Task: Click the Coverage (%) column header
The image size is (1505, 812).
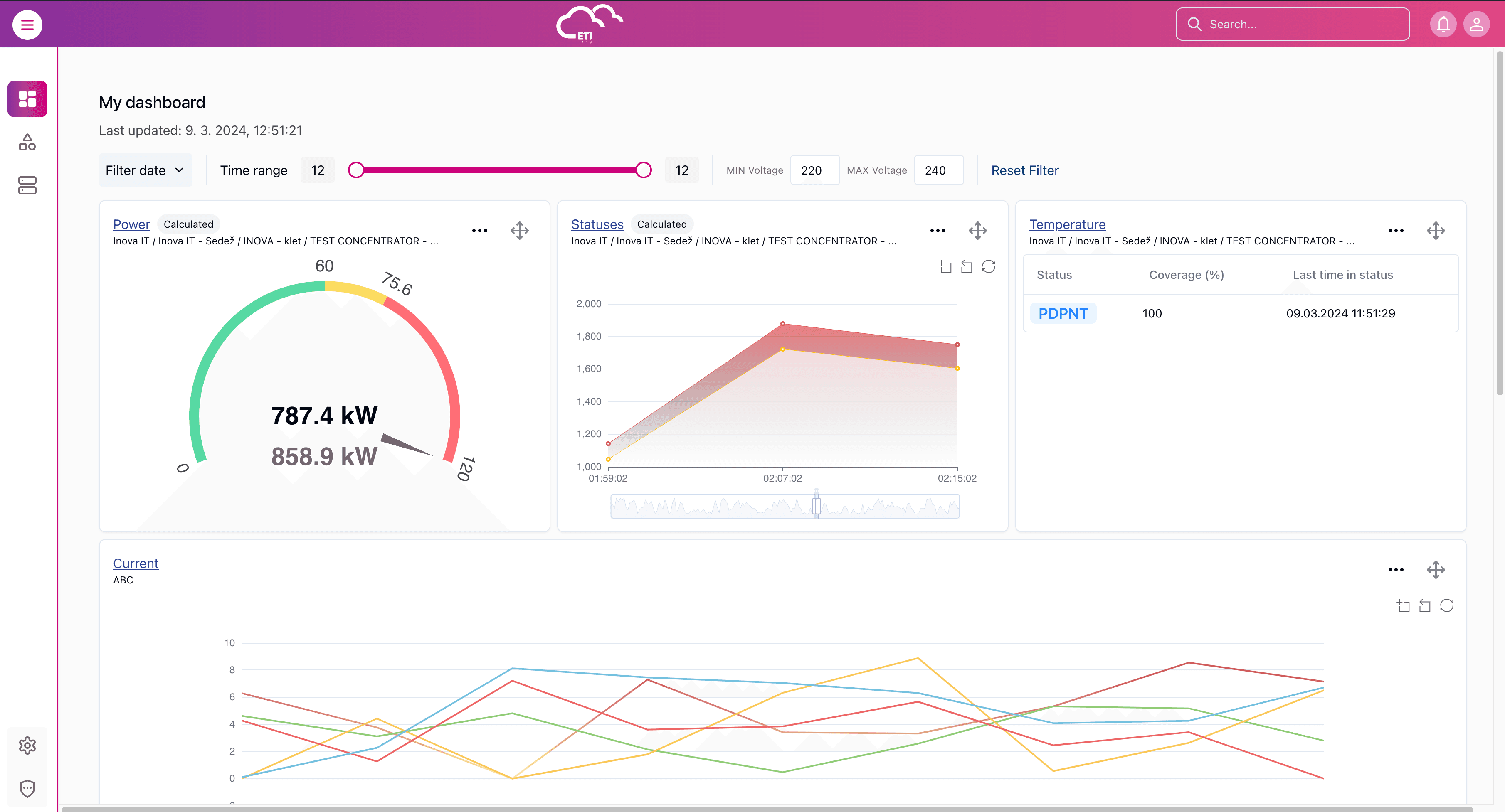Action: pyautogui.click(x=1186, y=275)
